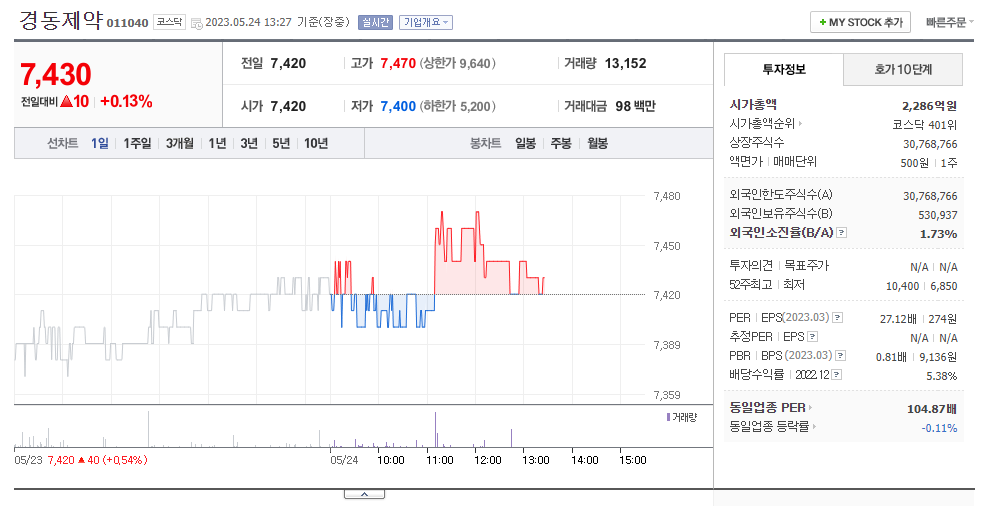990x506 pixels.
Task: Click the foreign ownership ratio 1.73%
Action: 938,234
